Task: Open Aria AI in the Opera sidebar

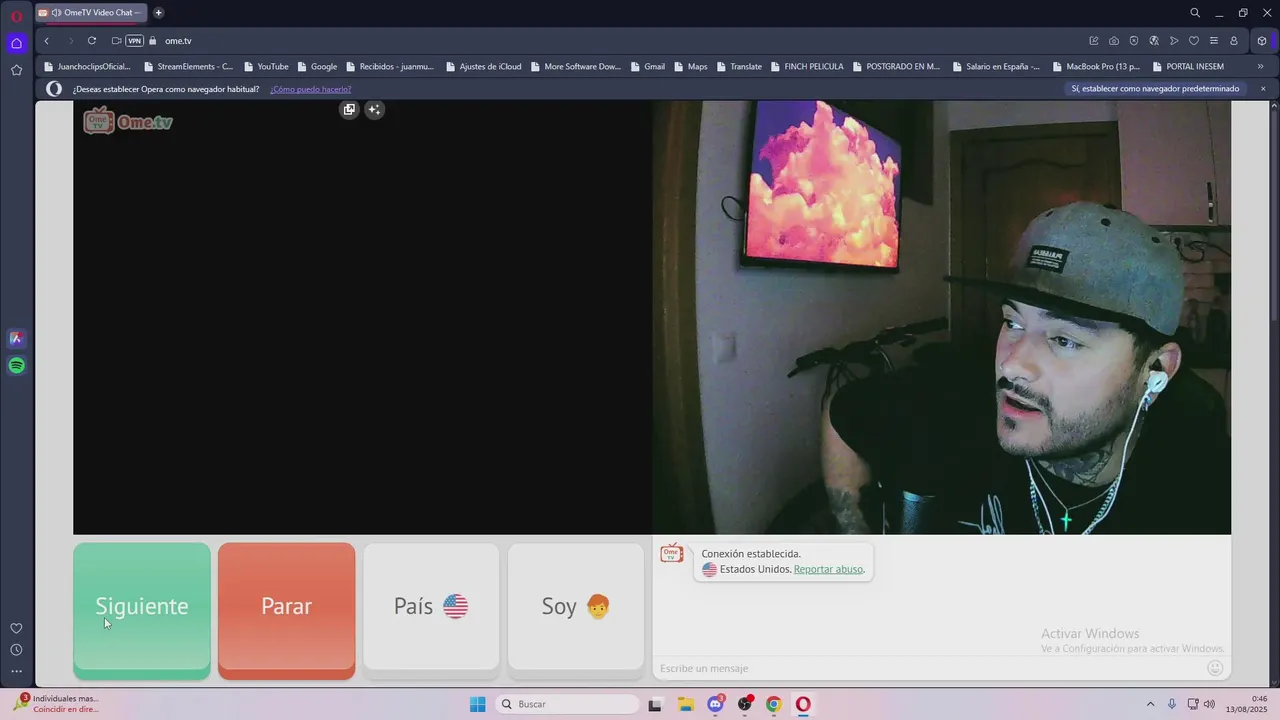Action: click(16, 338)
